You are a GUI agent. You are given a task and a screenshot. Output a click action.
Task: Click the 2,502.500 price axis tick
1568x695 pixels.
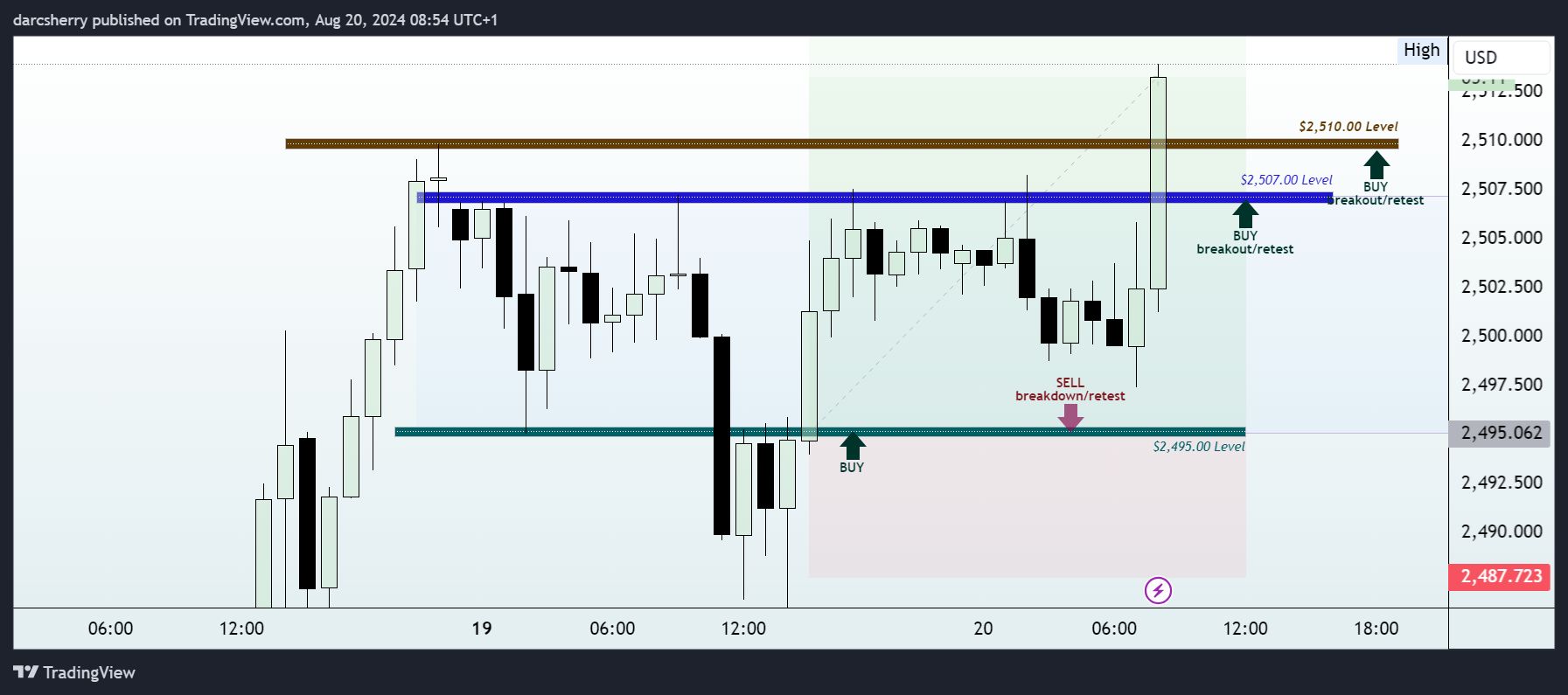(1501, 287)
